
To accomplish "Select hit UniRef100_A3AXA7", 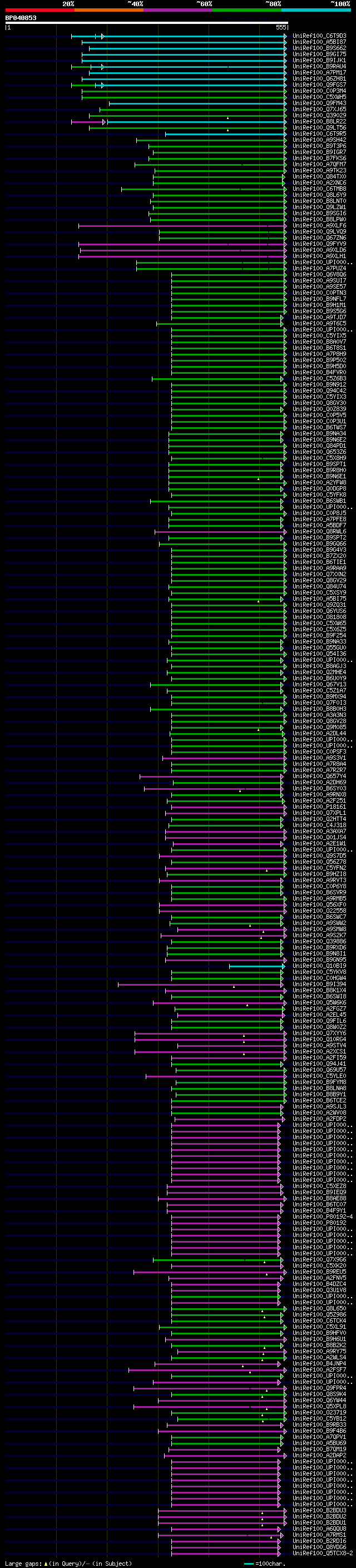I will [319, 832].
